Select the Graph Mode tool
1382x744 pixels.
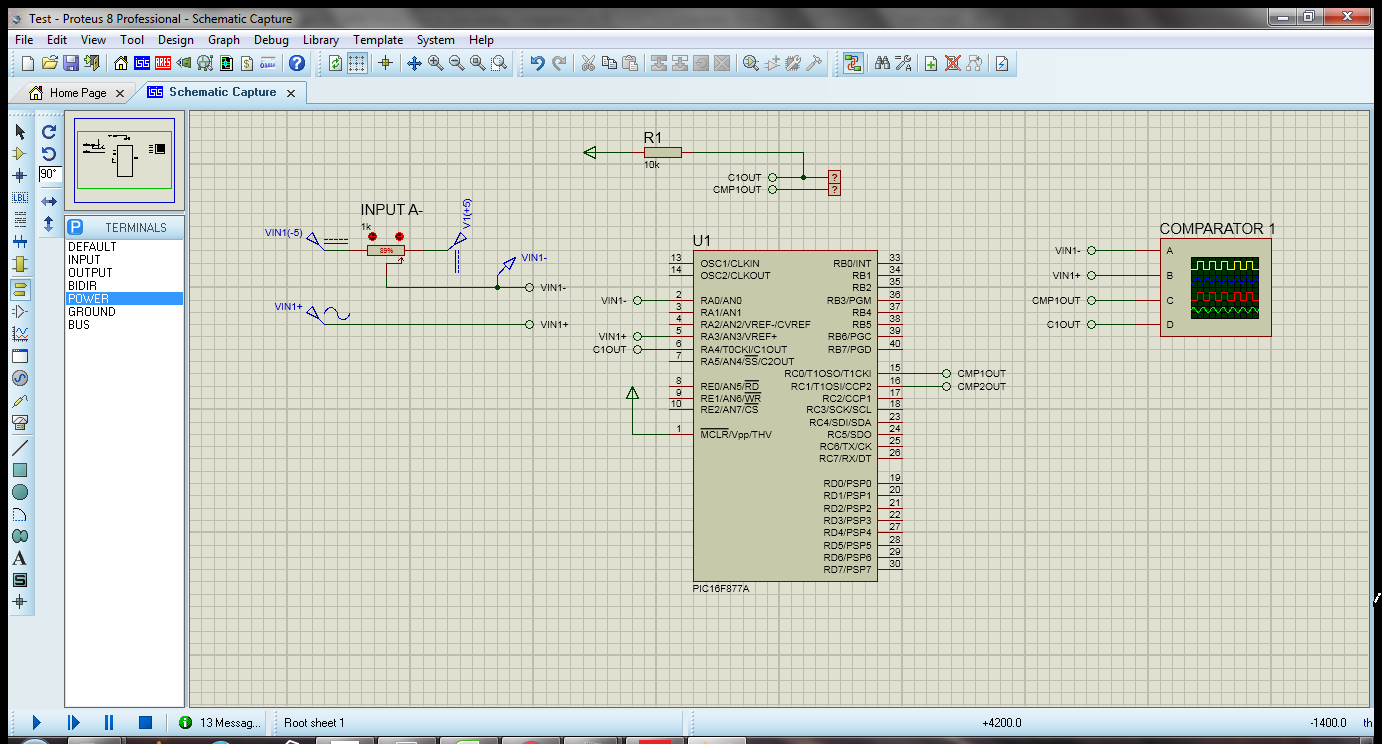click(18, 332)
